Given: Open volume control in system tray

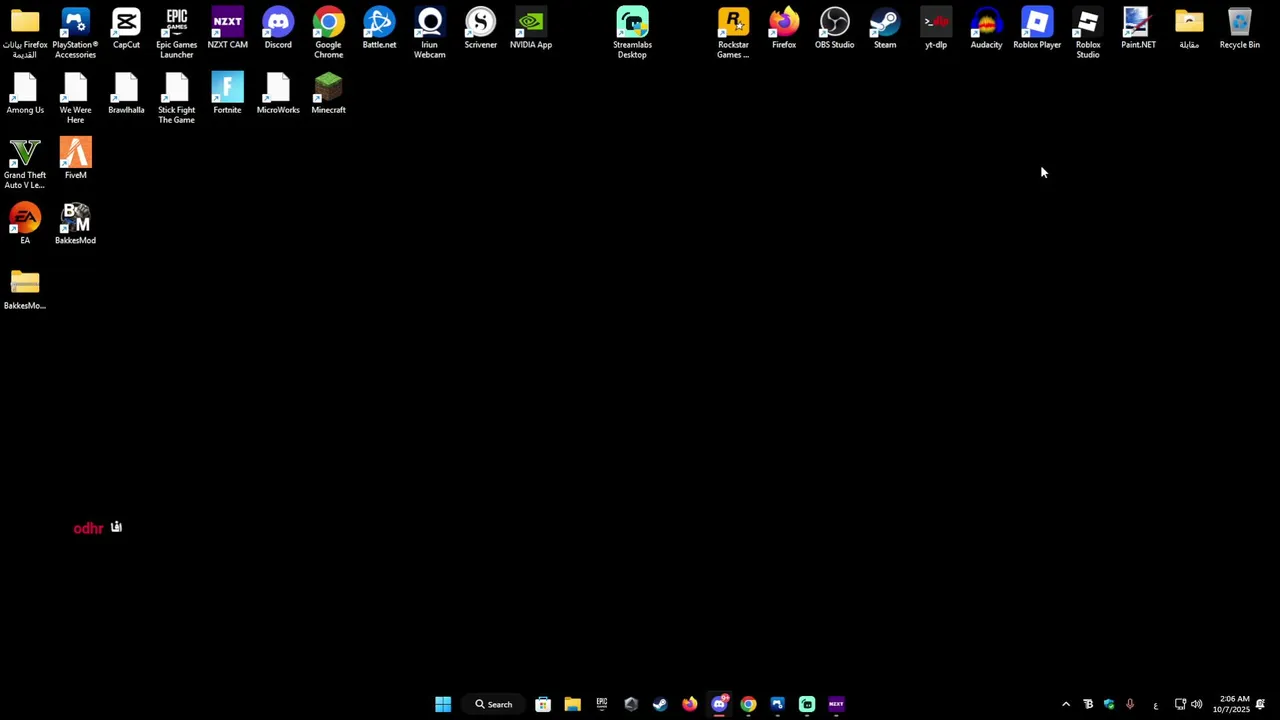Looking at the screenshot, I should click(1197, 704).
